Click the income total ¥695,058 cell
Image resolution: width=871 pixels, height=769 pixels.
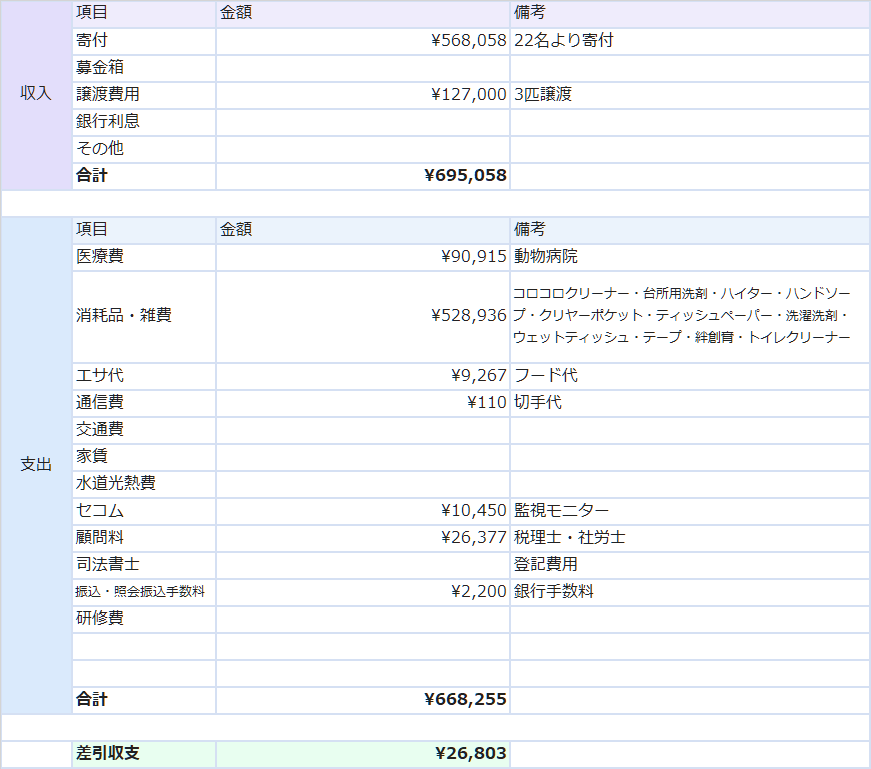(x=362, y=176)
